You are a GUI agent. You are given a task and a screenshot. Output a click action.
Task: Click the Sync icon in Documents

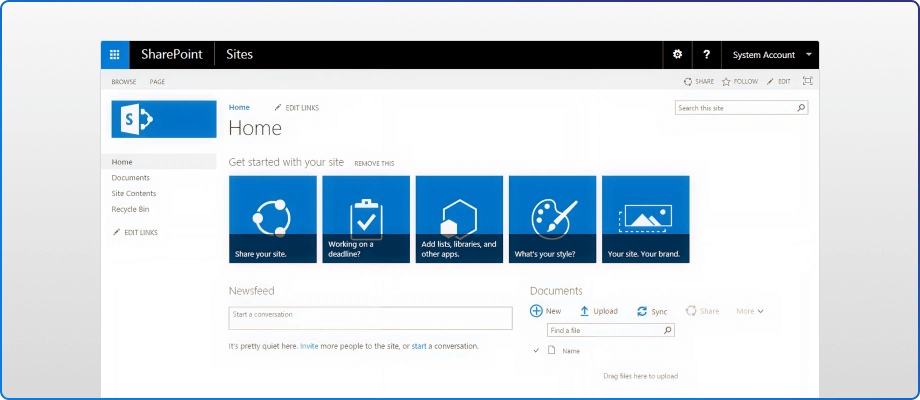click(x=642, y=311)
